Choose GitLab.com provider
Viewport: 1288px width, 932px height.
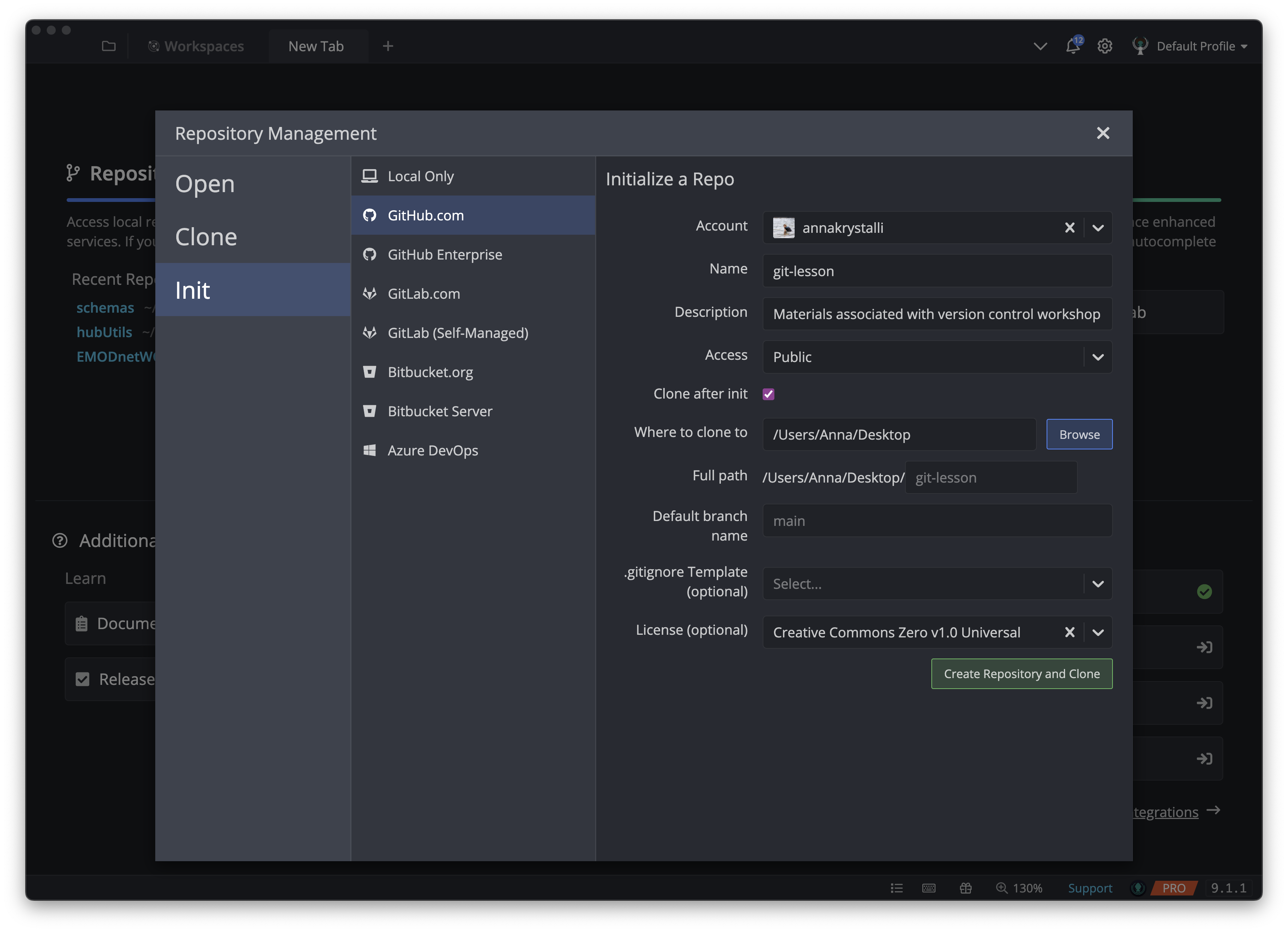coord(473,293)
